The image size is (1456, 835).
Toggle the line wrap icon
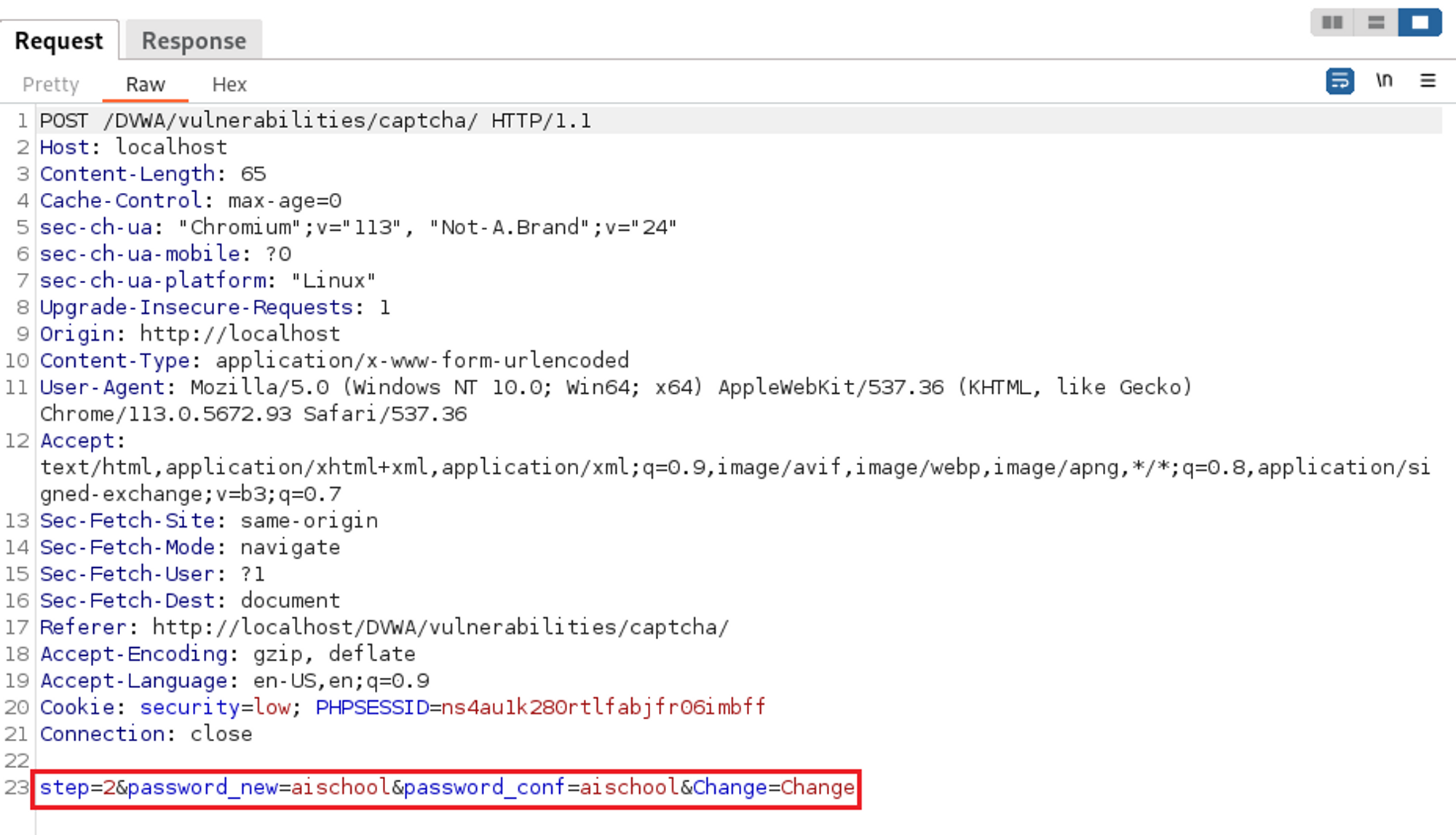click(x=1340, y=81)
